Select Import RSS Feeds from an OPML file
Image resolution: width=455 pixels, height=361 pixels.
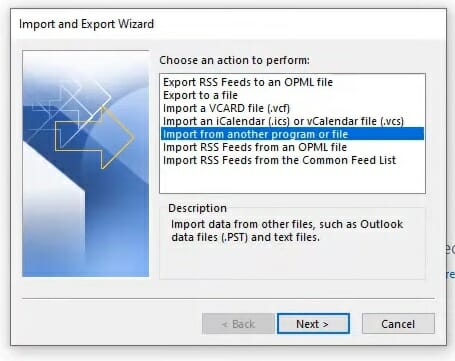pyautogui.click(x=255, y=147)
